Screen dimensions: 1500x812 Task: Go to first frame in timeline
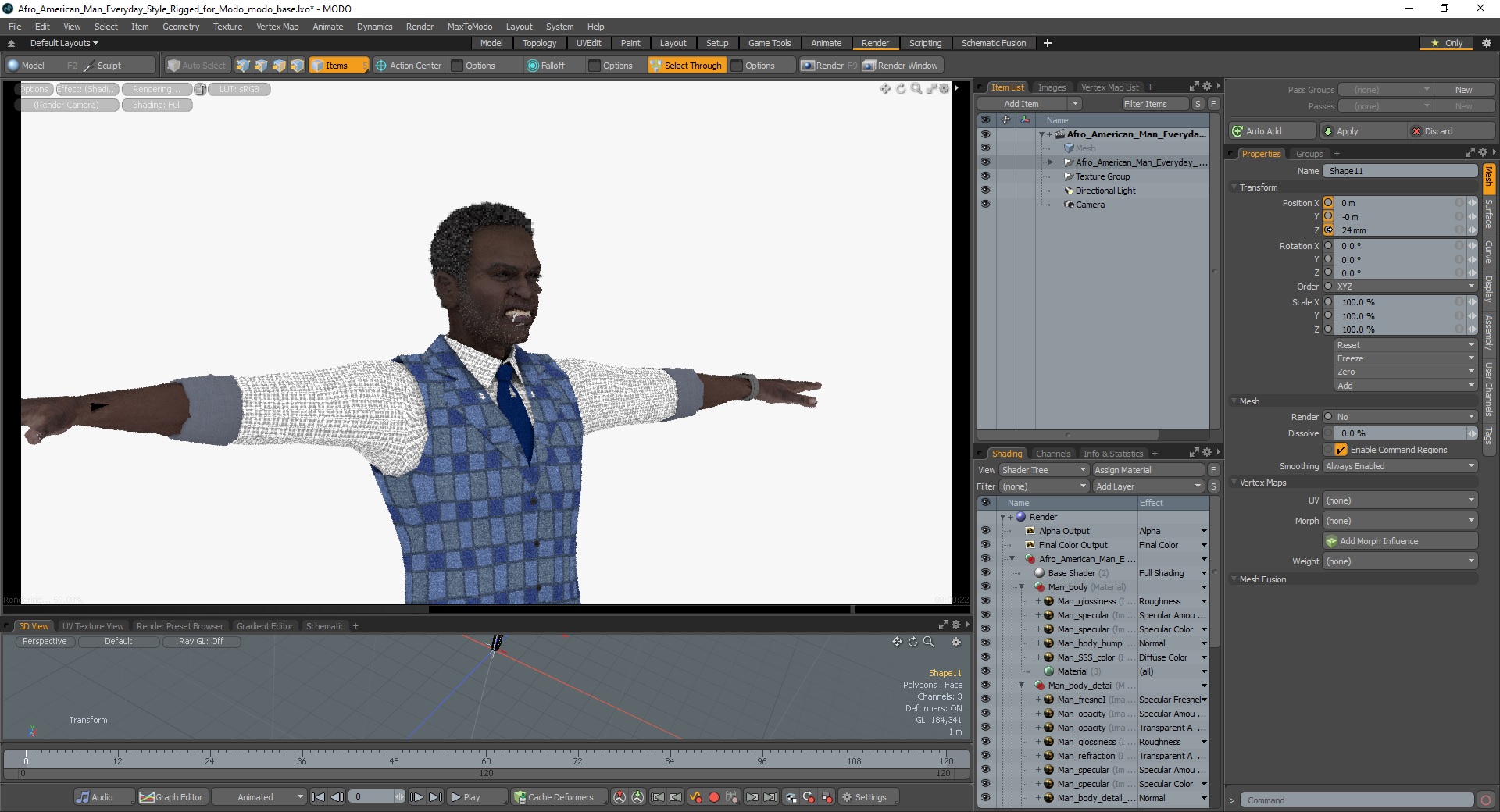[318, 797]
